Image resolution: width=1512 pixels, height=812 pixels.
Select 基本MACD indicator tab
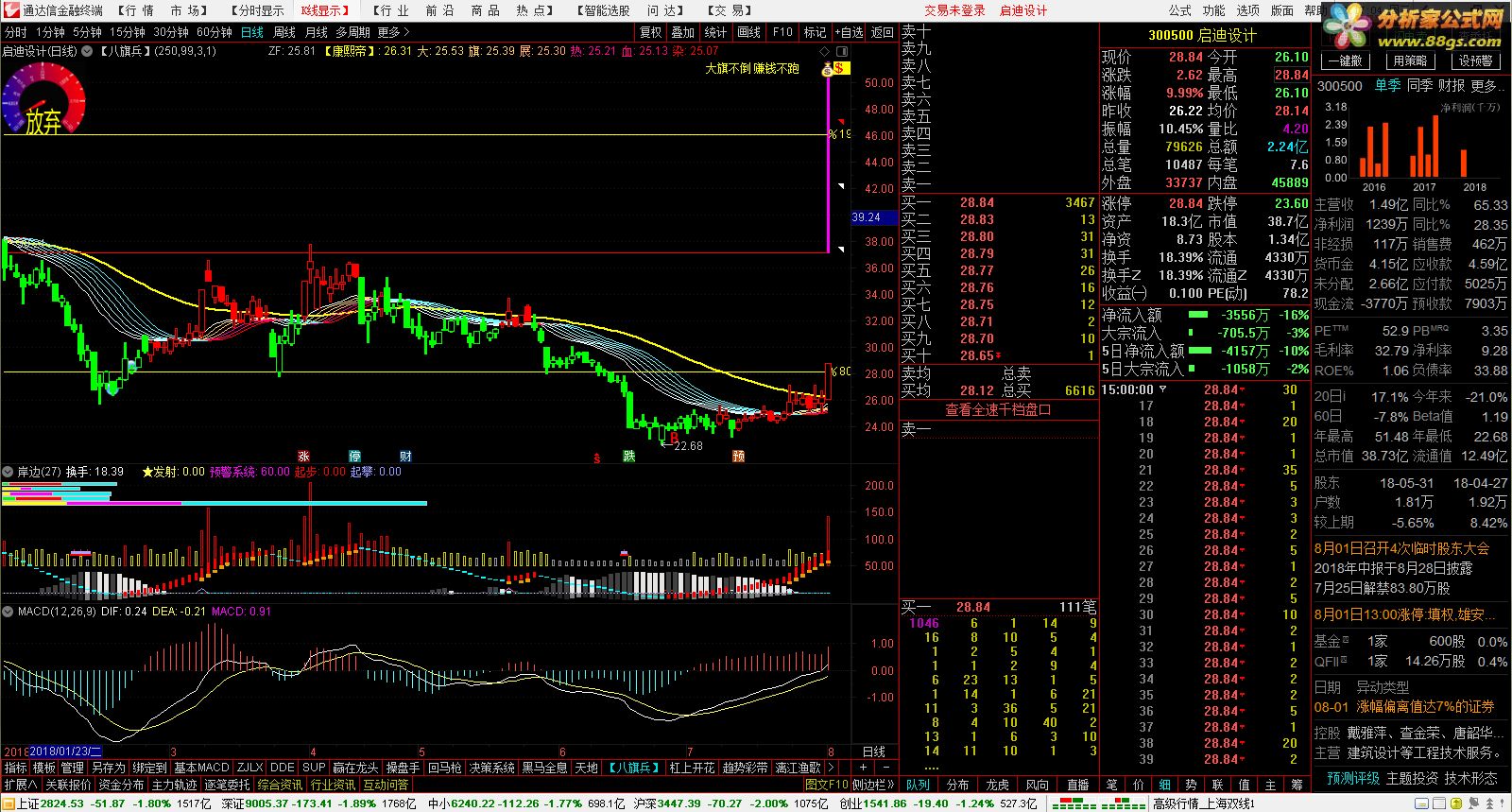pos(201,768)
